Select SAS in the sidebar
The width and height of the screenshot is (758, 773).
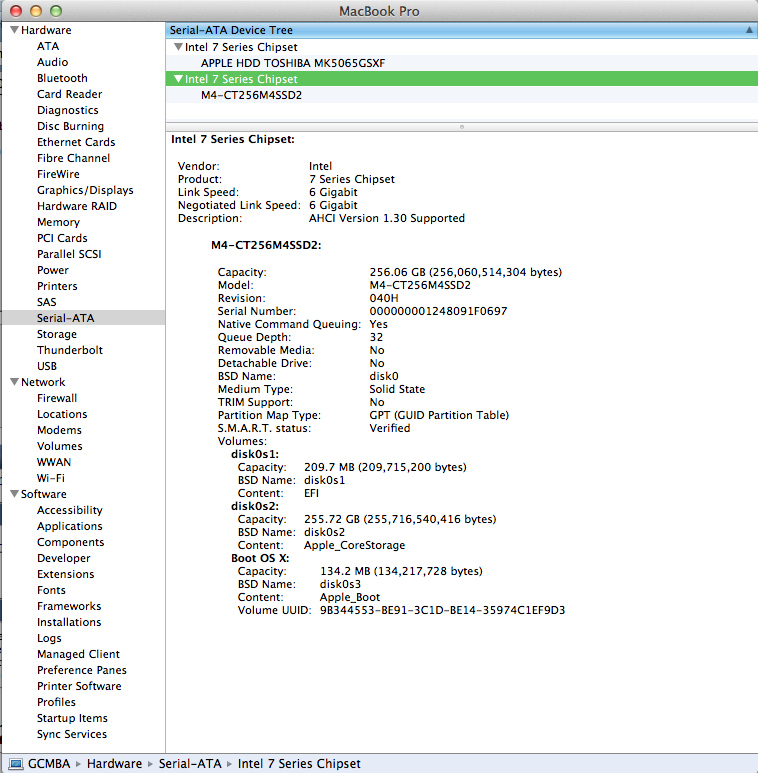point(47,302)
